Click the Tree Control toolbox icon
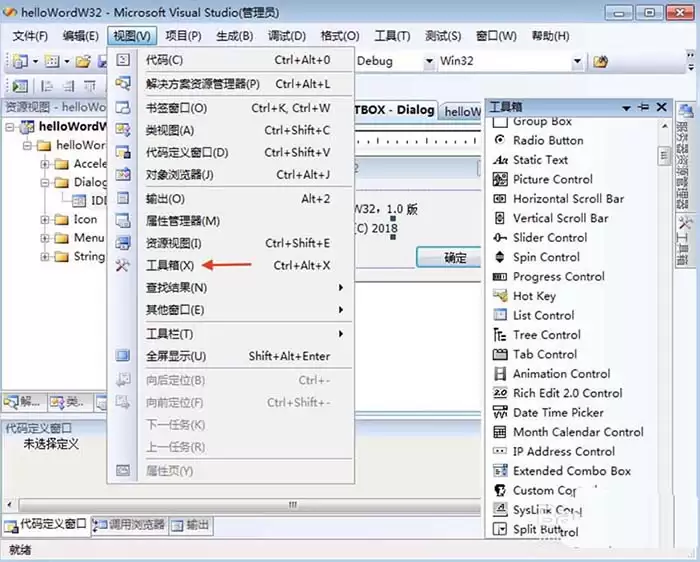The width and height of the screenshot is (700, 562). (x=501, y=335)
